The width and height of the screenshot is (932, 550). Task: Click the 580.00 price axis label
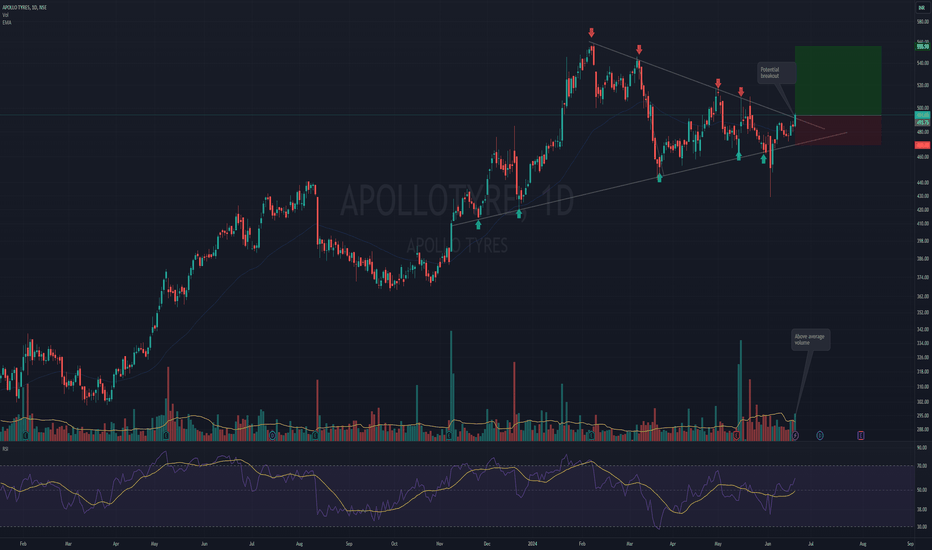pyautogui.click(x=922, y=22)
